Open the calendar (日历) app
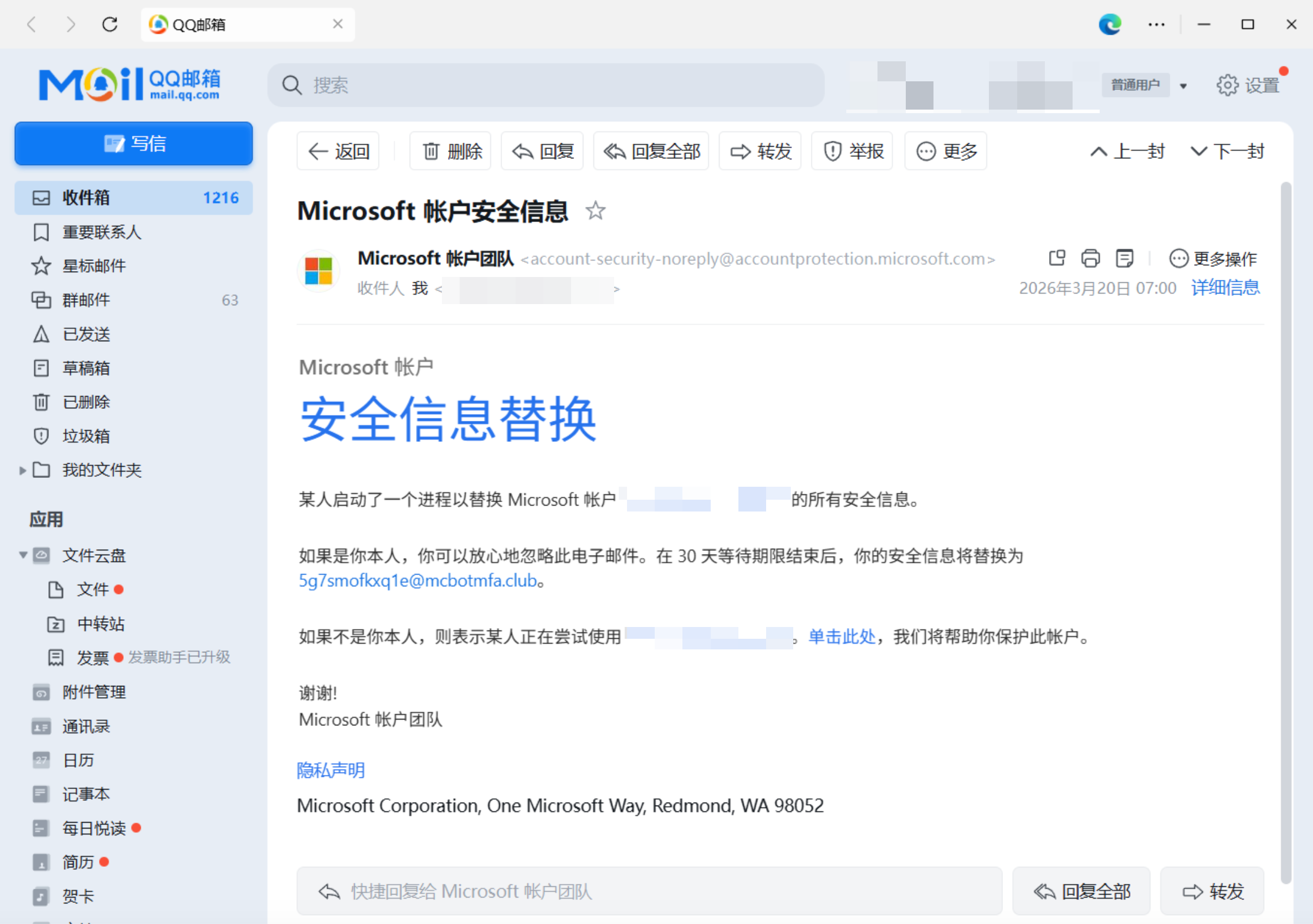Viewport: 1313px width, 924px height. [x=78, y=760]
